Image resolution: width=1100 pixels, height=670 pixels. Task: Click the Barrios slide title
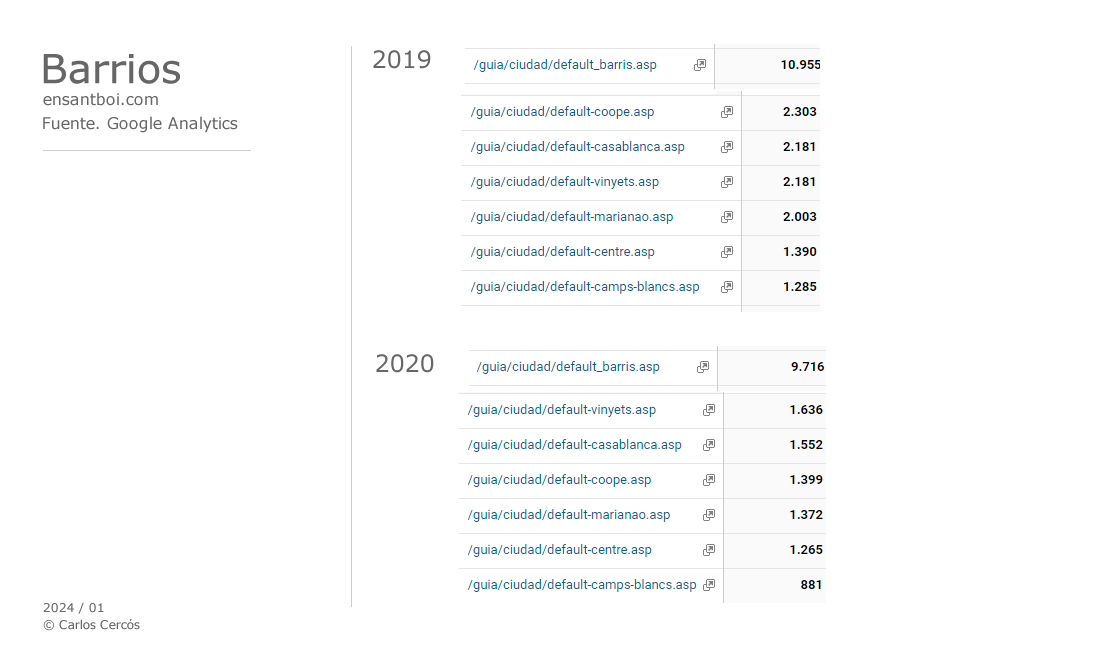pos(112,69)
